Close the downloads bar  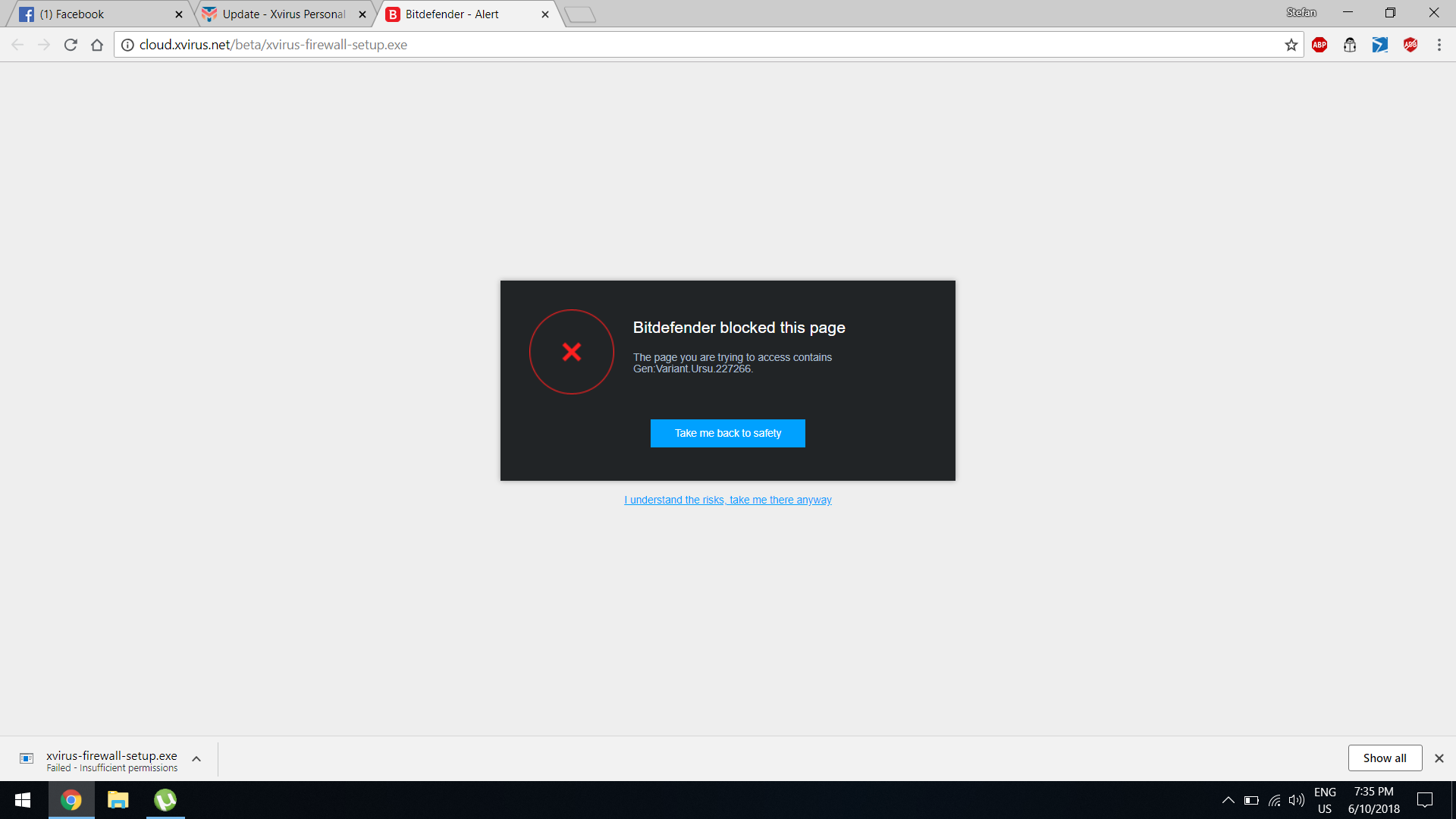pyautogui.click(x=1439, y=758)
